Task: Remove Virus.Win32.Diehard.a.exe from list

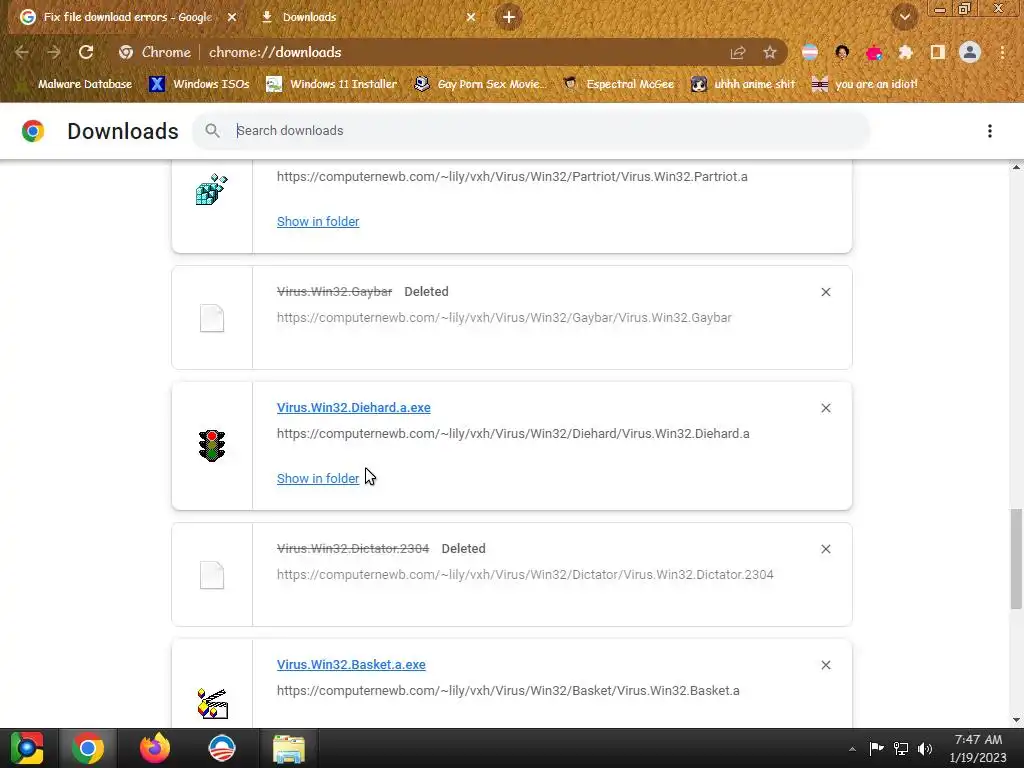Action: (825, 408)
